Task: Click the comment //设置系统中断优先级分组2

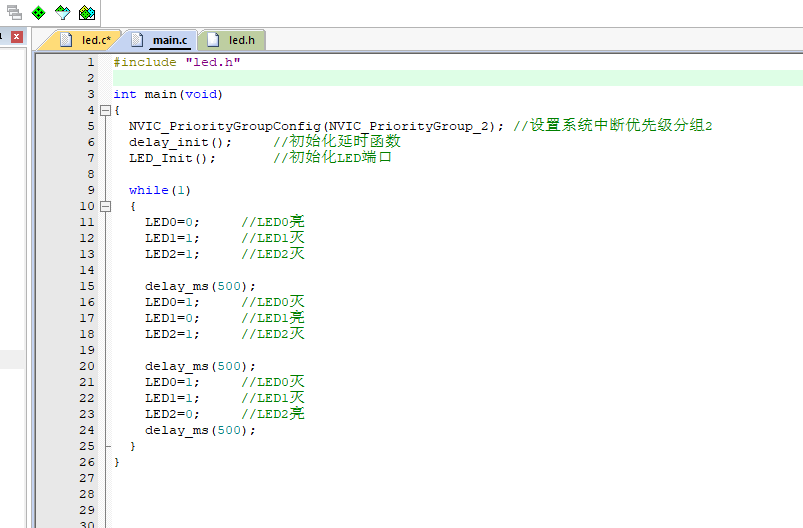Action: tap(612, 125)
